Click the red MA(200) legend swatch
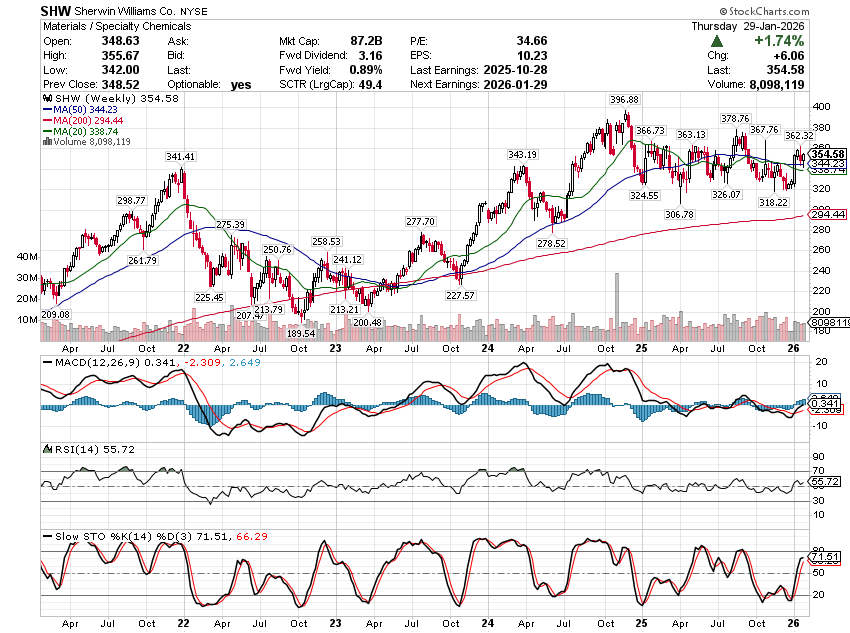850x633 pixels. pyautogui.click(x=46, y=120)
